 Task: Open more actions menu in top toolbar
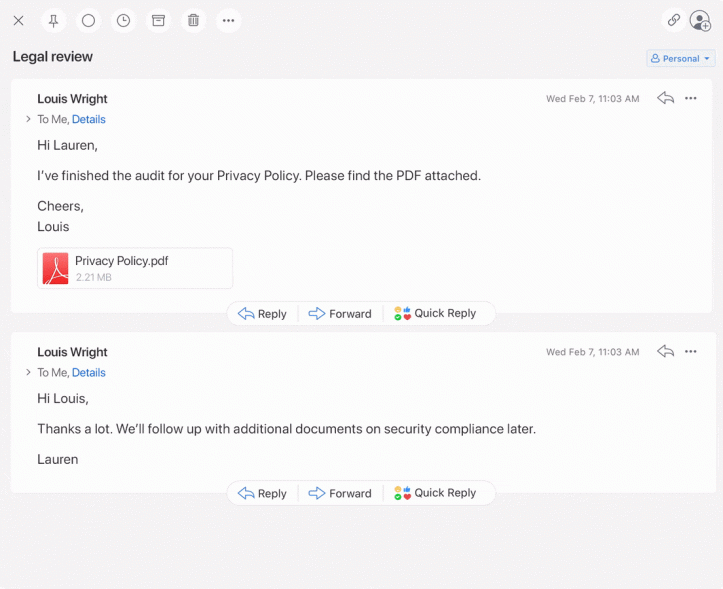click(x=228, y=21)
